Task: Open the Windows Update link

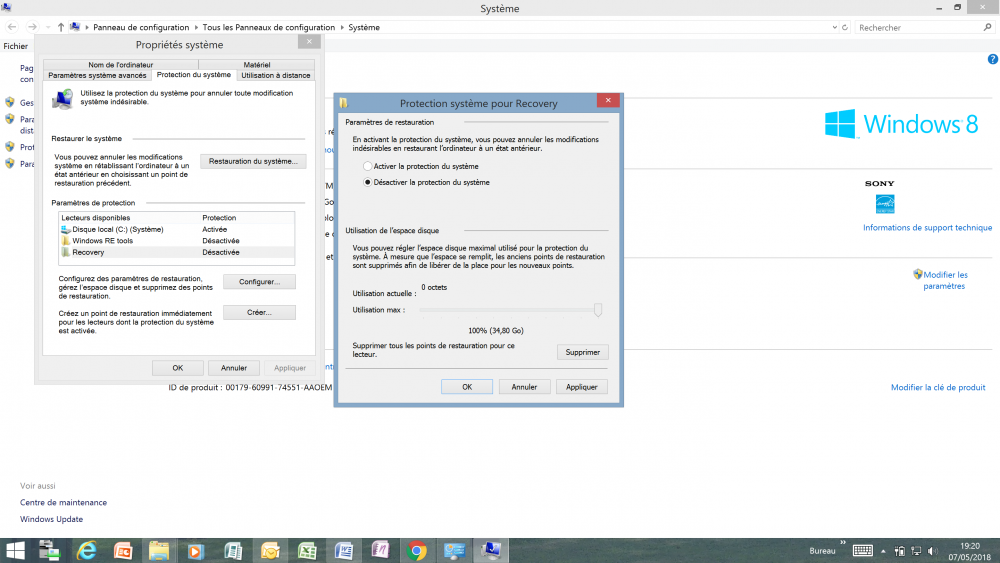Action: (51, 519)
